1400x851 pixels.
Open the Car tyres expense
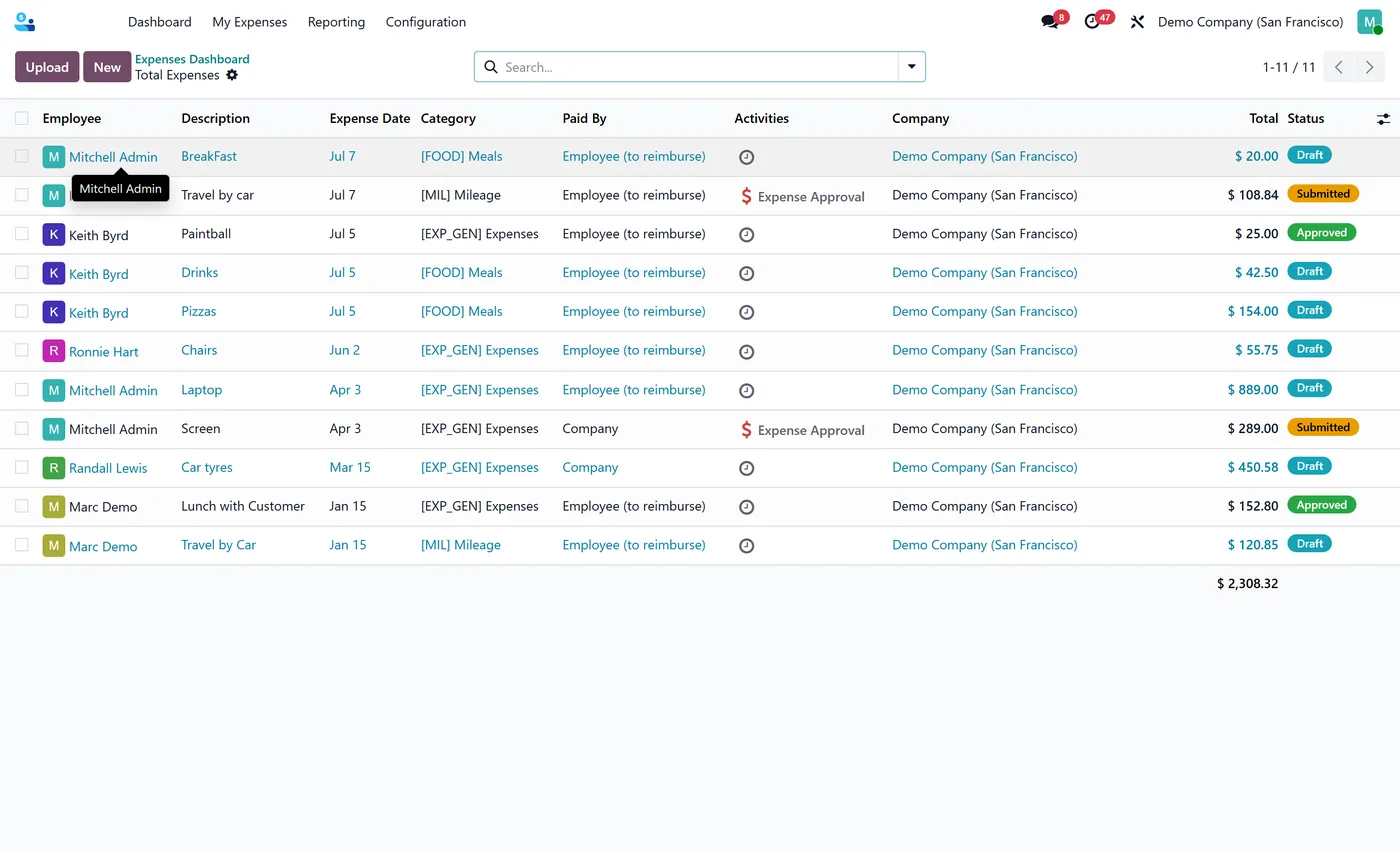pyautogui.click(x=206, y=467)
